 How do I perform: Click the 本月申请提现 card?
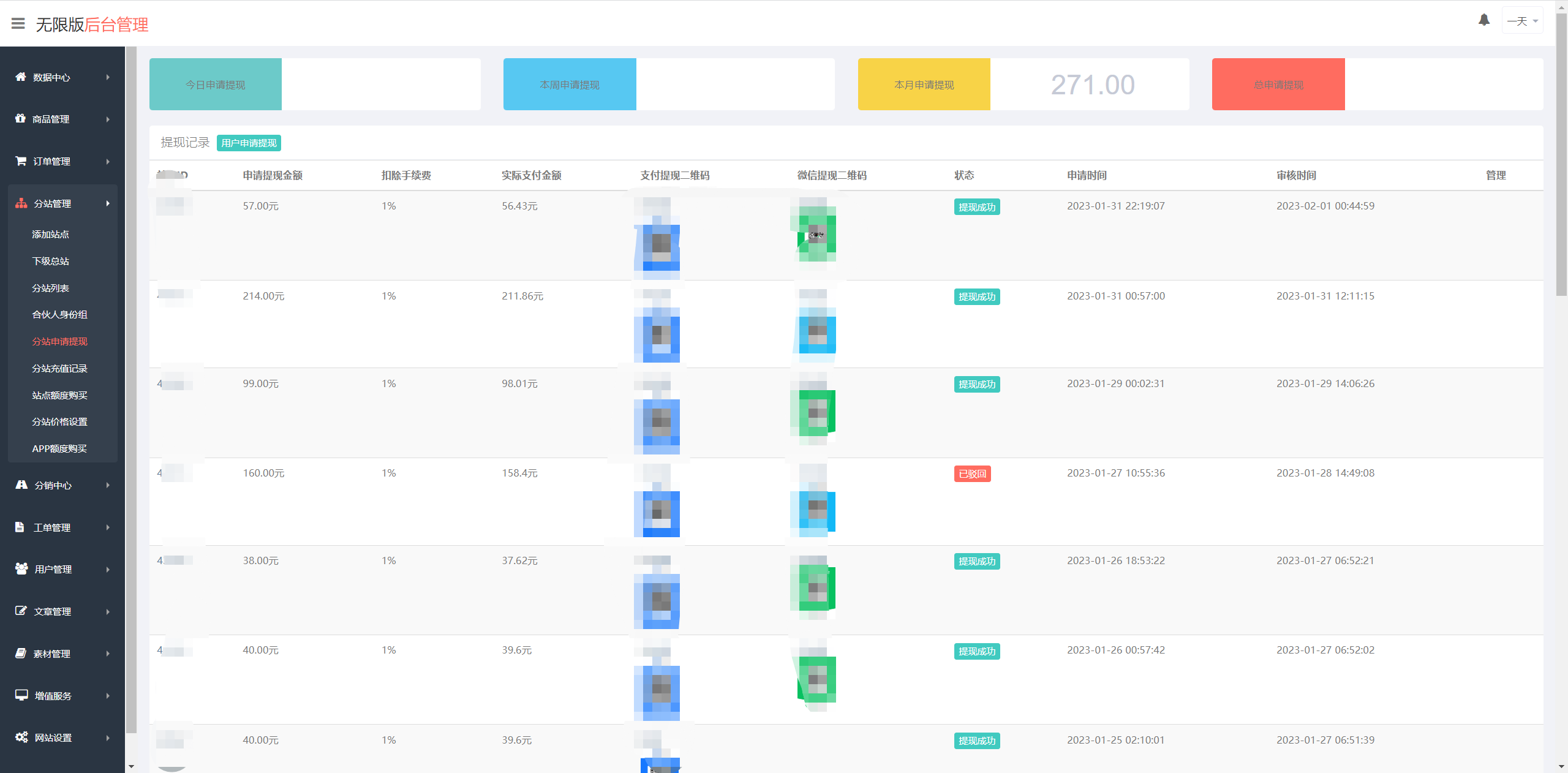tap(1023, 85)
